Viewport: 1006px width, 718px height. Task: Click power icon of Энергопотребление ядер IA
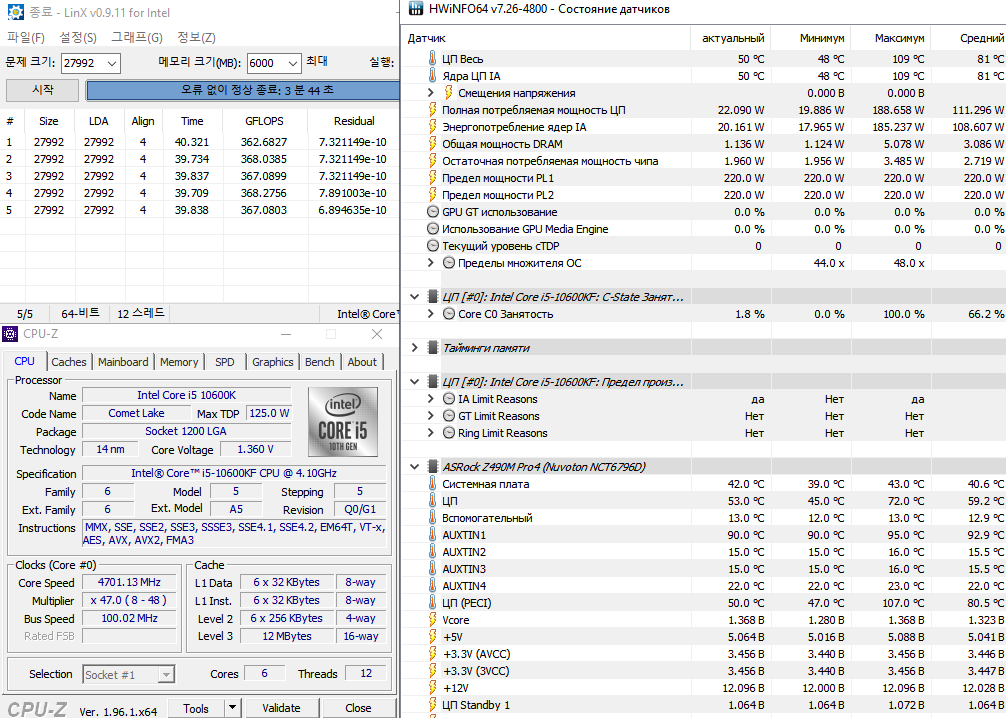(x=432, y=127)
